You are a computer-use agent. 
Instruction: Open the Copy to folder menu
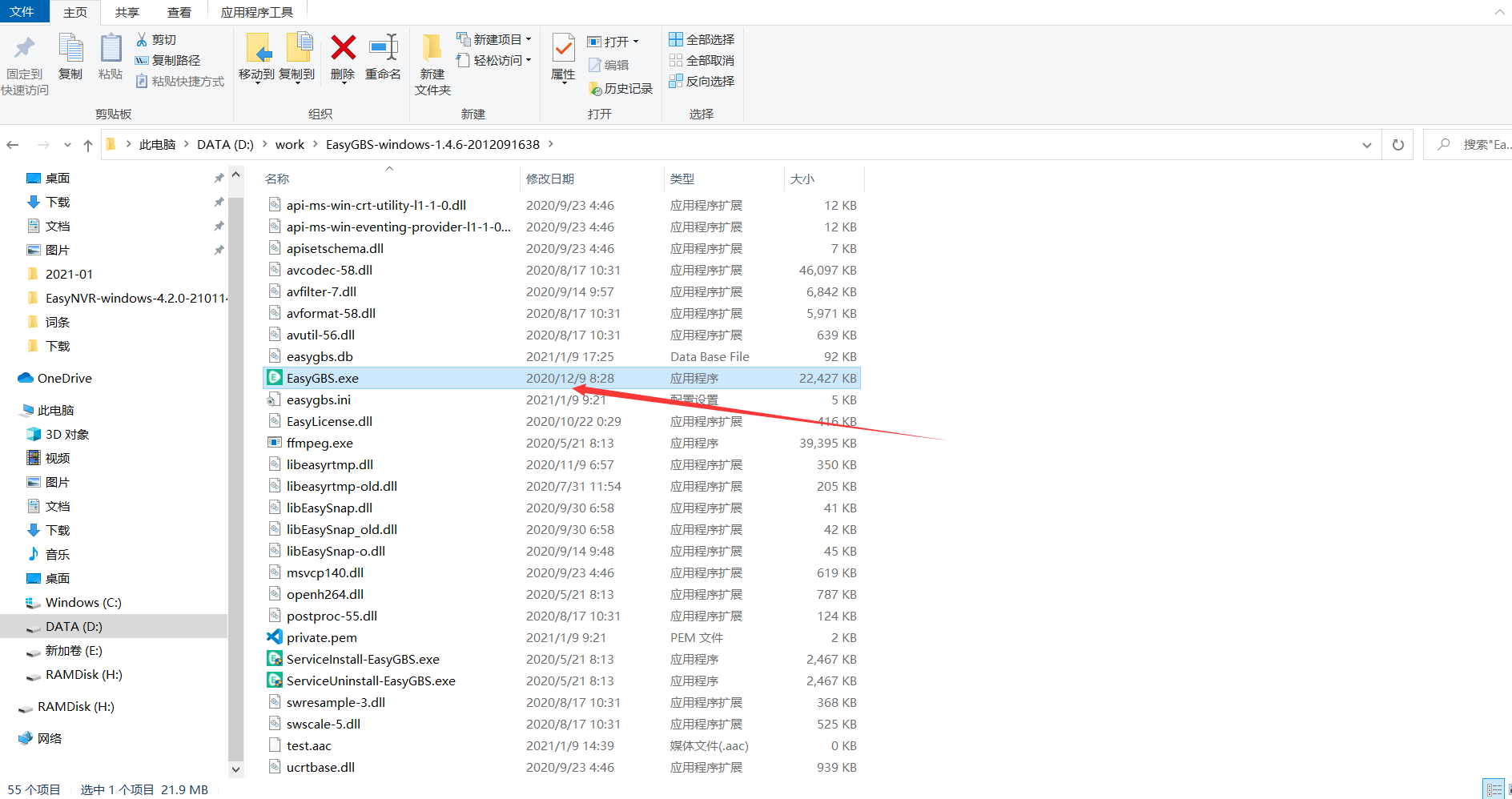click(x=297, y=58)
